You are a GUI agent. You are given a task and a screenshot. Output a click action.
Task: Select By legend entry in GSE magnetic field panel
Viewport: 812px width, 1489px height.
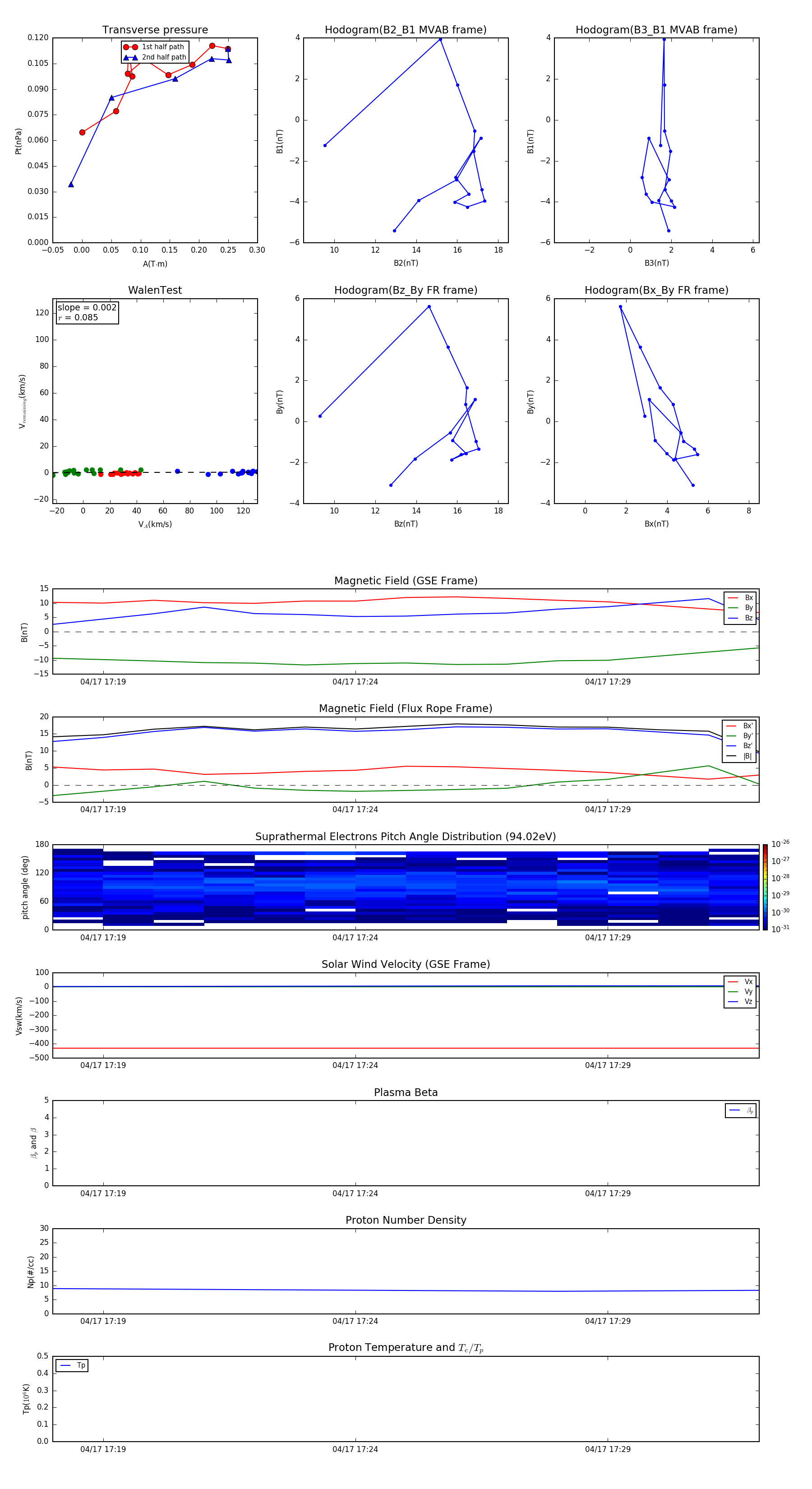tap(740, 608)
